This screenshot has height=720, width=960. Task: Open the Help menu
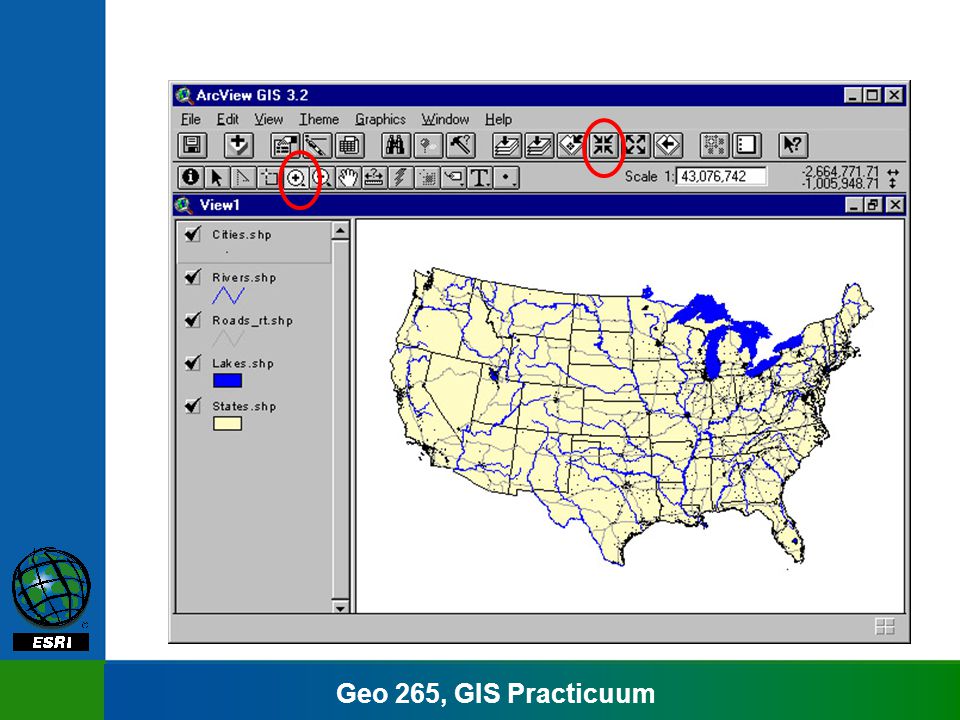(x=498, y=119)
